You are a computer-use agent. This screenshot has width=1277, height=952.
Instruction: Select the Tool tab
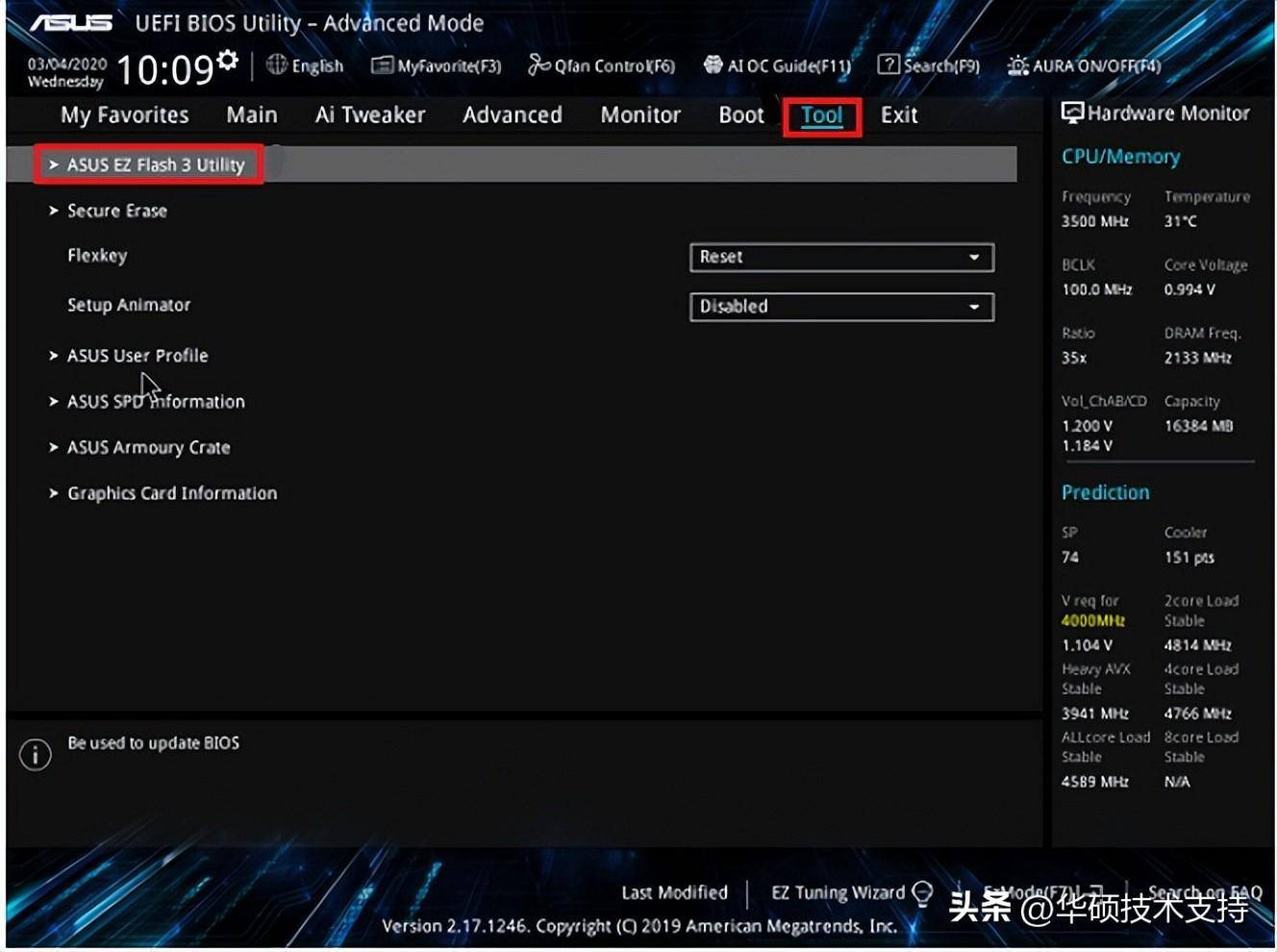click(x=822, y=116)
